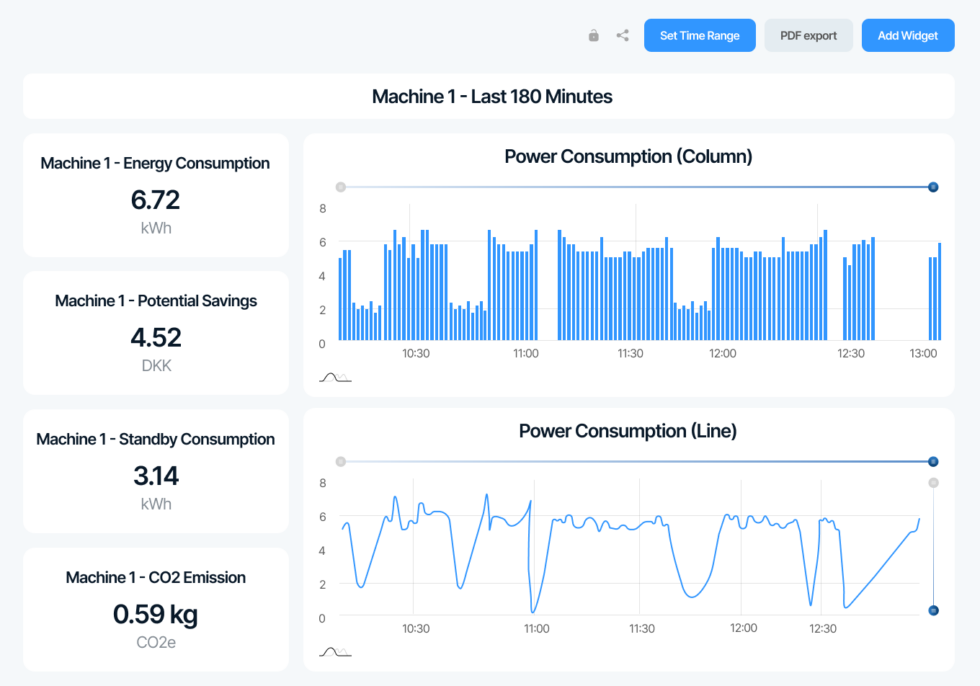Screen dimensions: 980x686
Task: Click the Machine 1 - Last 180 Minutes header
Action: click(491, 96)
